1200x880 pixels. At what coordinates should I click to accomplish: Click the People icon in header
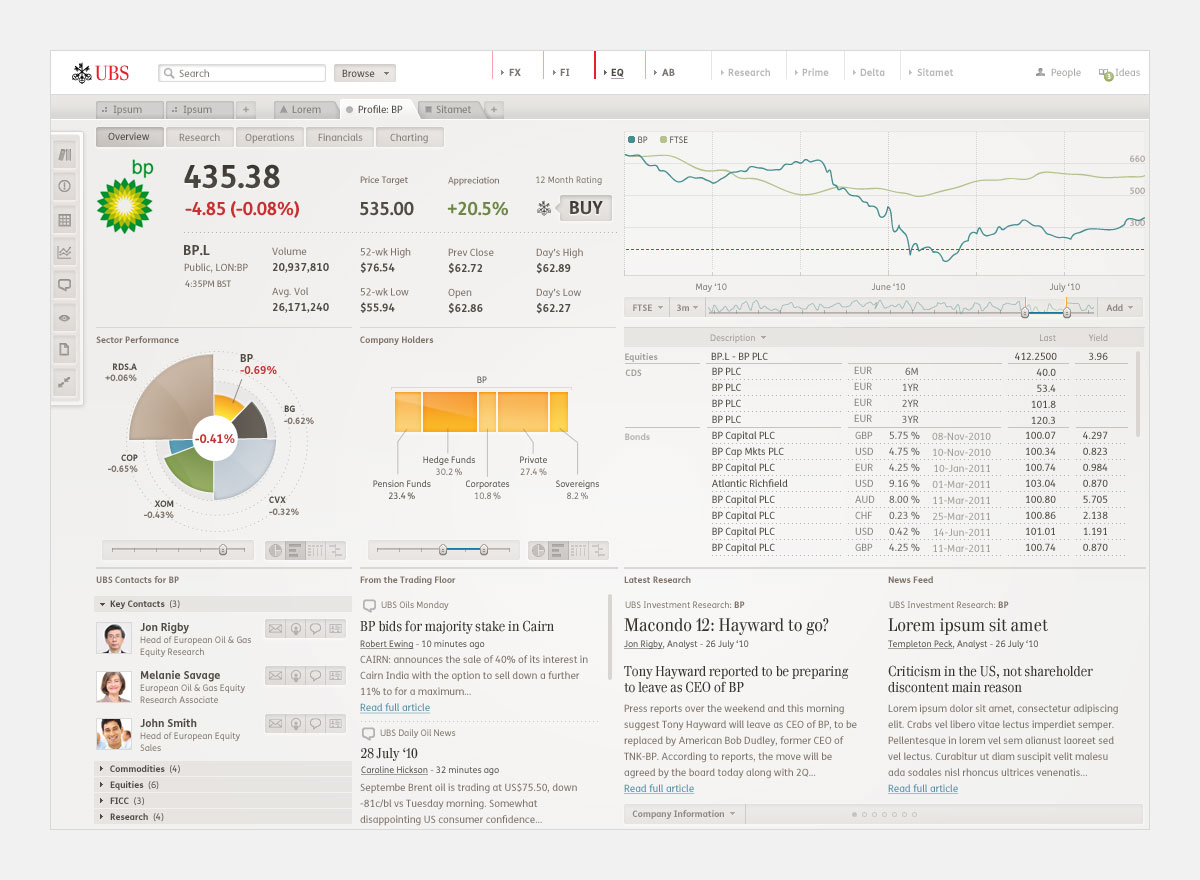click(x=1040, y=72)
